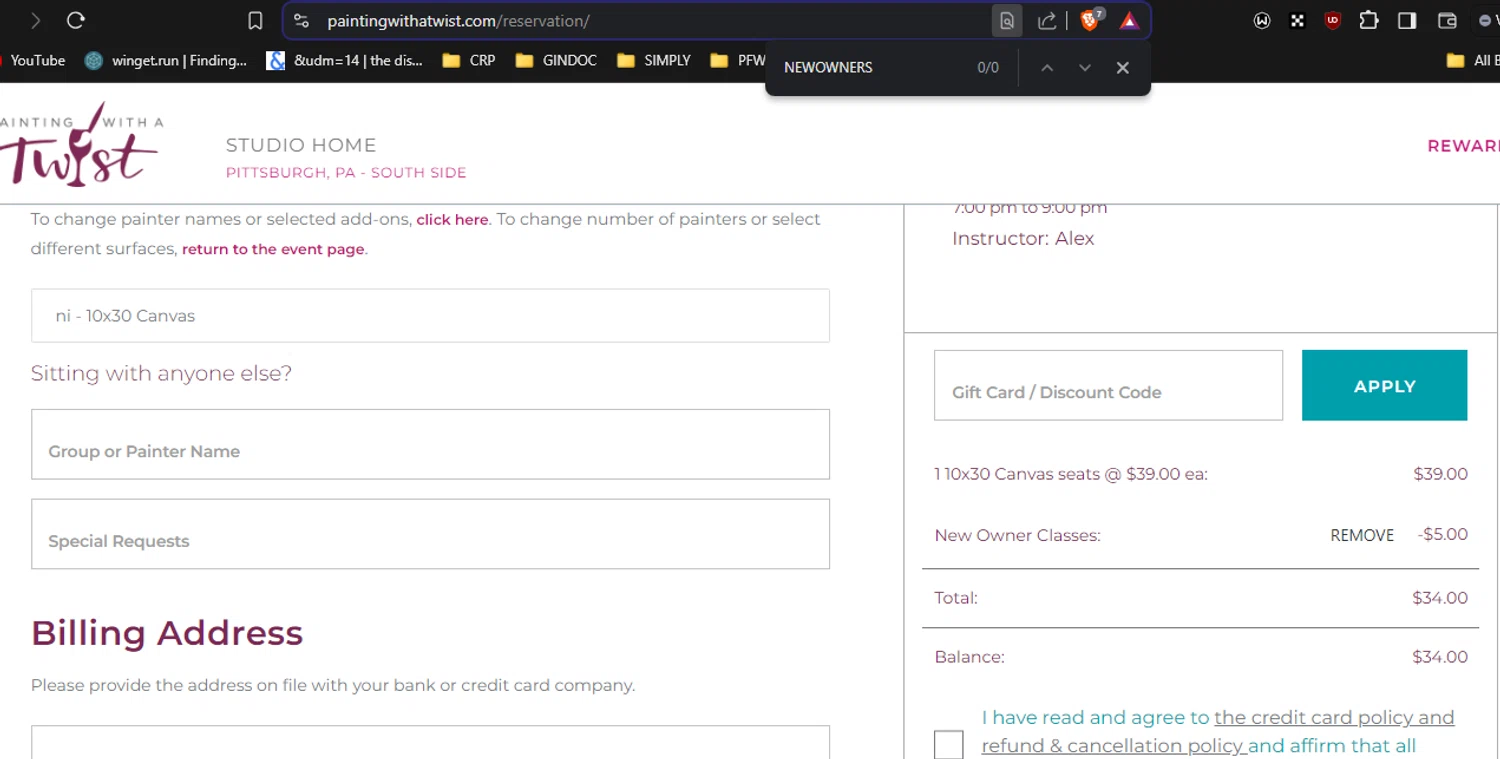Image resolution: width=1500 pixels, height=759 pixels.
Task: Open site information icon in address bar
Action: 301,21
